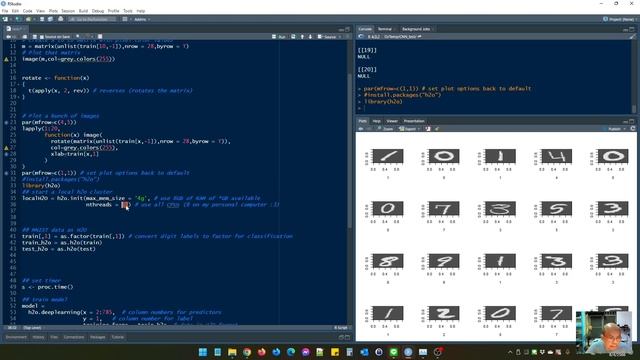Image resolution: width=640 pixels, height=360 pixels.
Task: Open the Publish dropdown in Plots pane
Action: pyautogui.click(x=616, y=129)
